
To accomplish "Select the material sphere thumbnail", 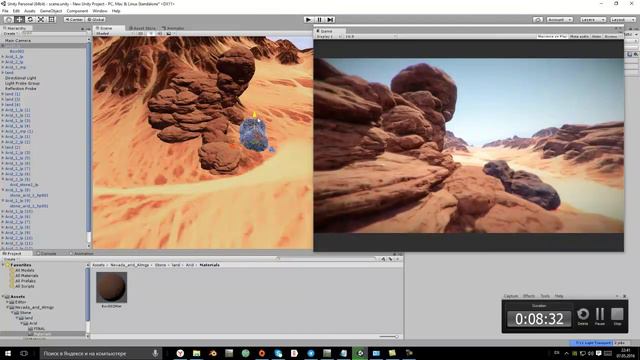I will pos(111,287).
